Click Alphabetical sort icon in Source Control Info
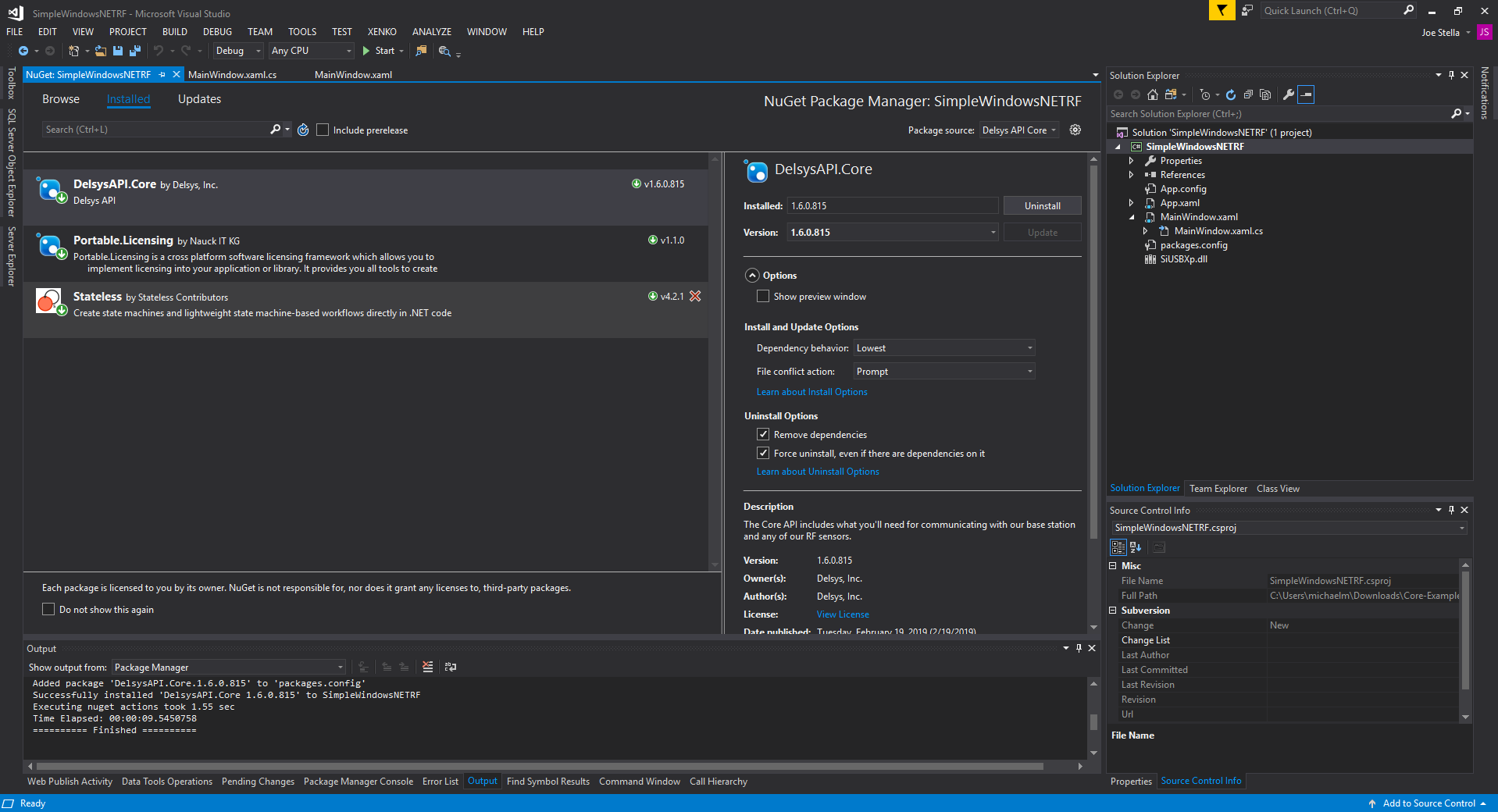Screen dimensions: 1498x812 (x=1136, y=547)
